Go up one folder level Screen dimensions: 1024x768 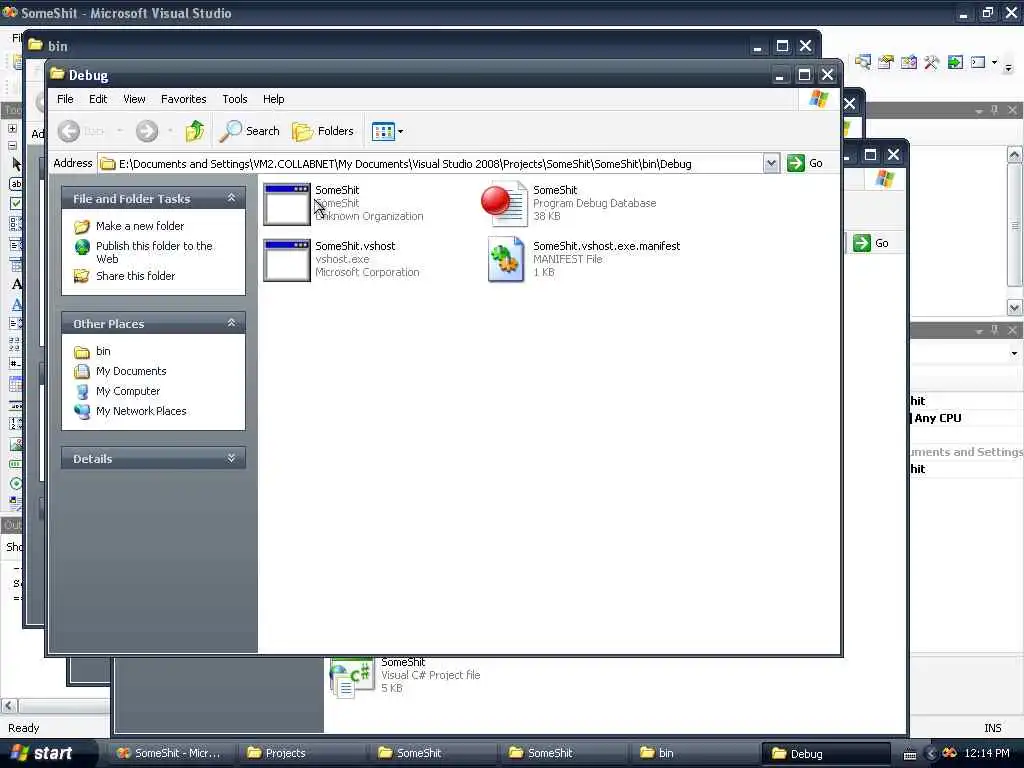[195, 131]
